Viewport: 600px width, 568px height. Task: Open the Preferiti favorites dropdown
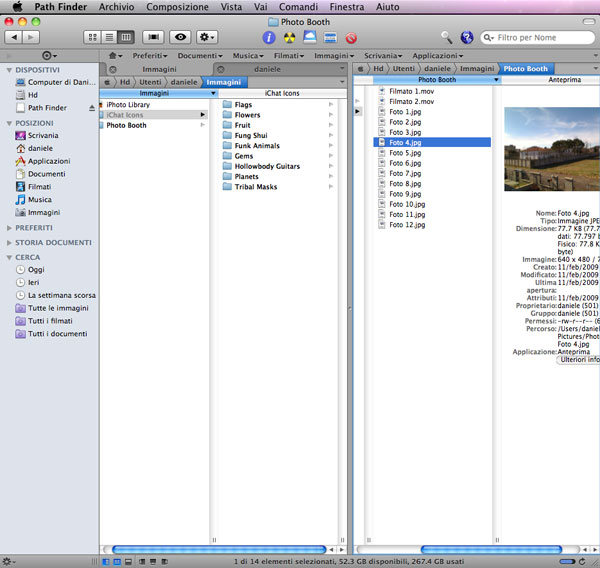point(151,56)
